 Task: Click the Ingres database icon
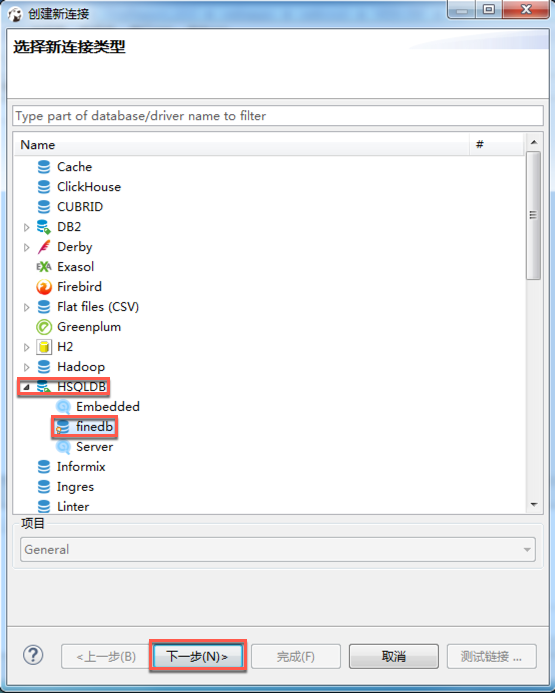pos(44,487)
